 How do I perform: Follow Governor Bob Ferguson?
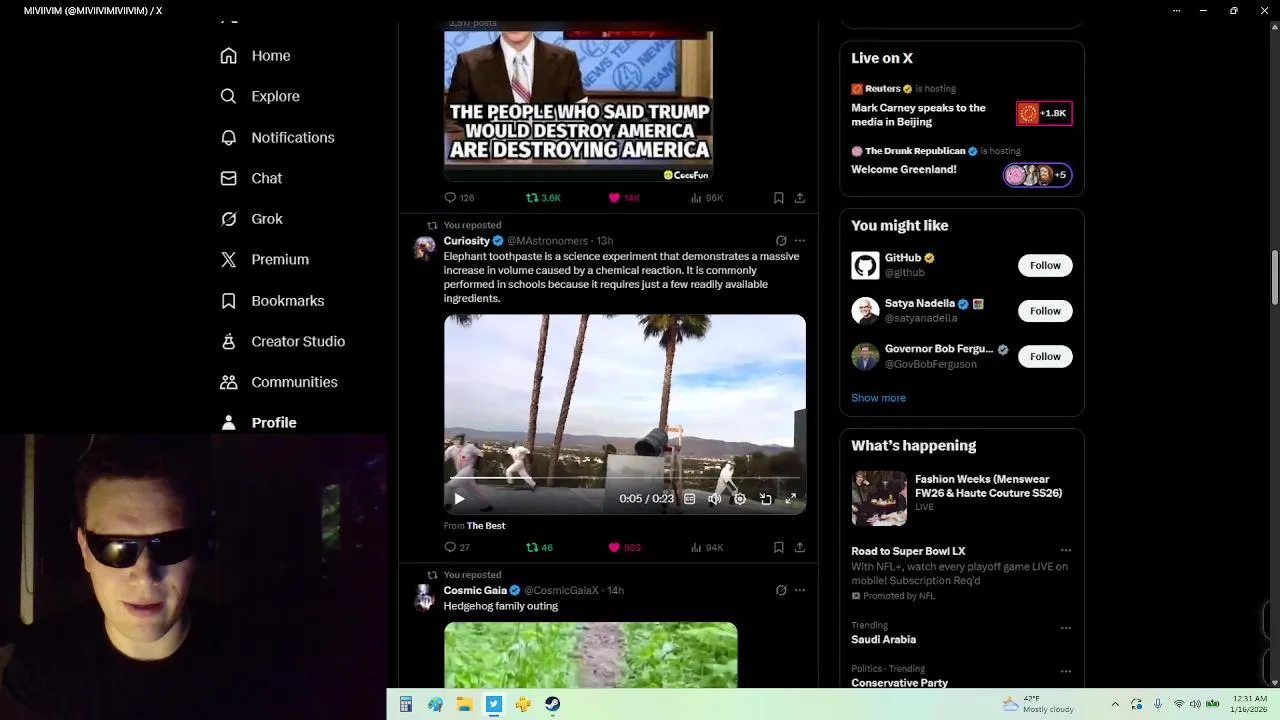[1045, 356]
